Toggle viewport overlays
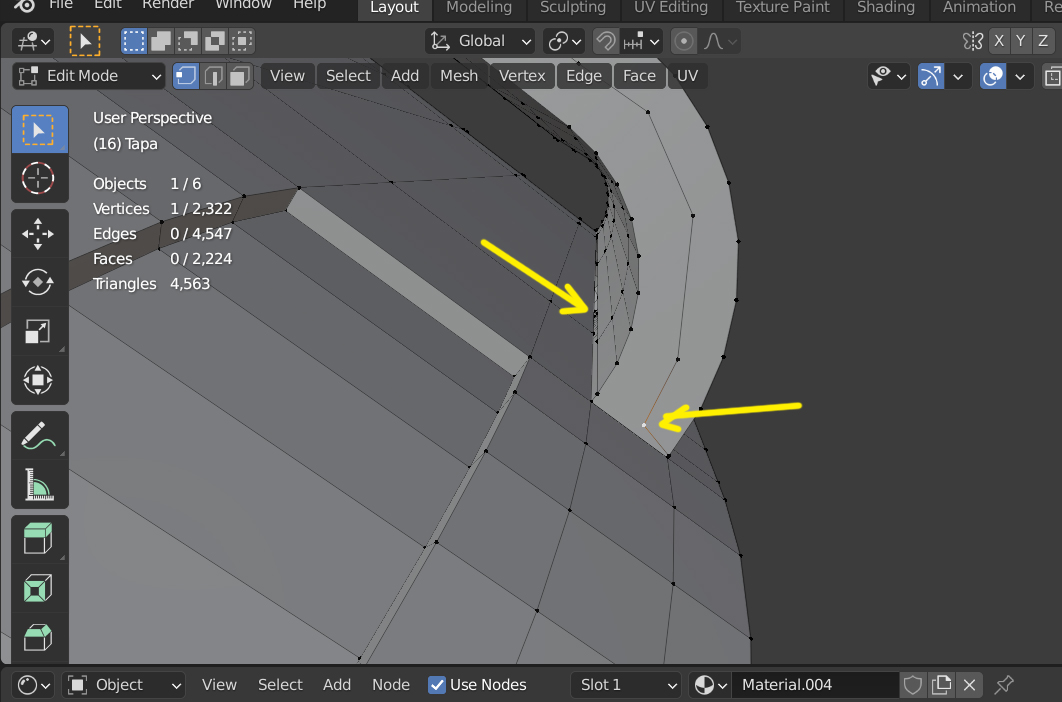The height and width of the screenshot is (702, 1062). [x=993, y=76]
